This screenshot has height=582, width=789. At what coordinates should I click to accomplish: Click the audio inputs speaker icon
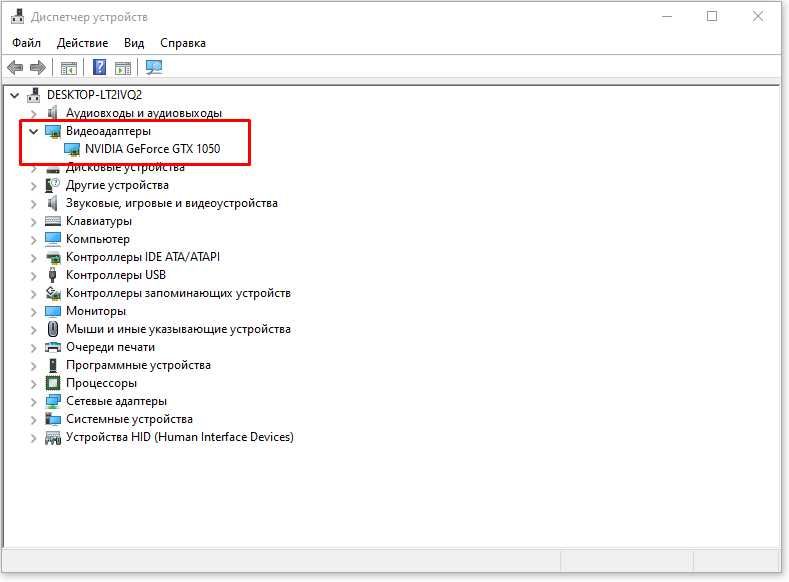click(x=52, y=113)
